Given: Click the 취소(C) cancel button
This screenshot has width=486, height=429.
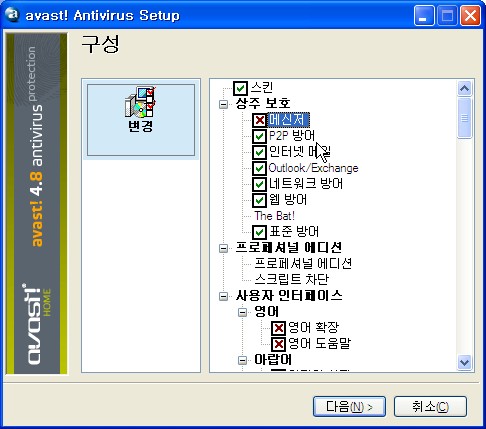Looking at the screenshot, I should pos(430,406).
